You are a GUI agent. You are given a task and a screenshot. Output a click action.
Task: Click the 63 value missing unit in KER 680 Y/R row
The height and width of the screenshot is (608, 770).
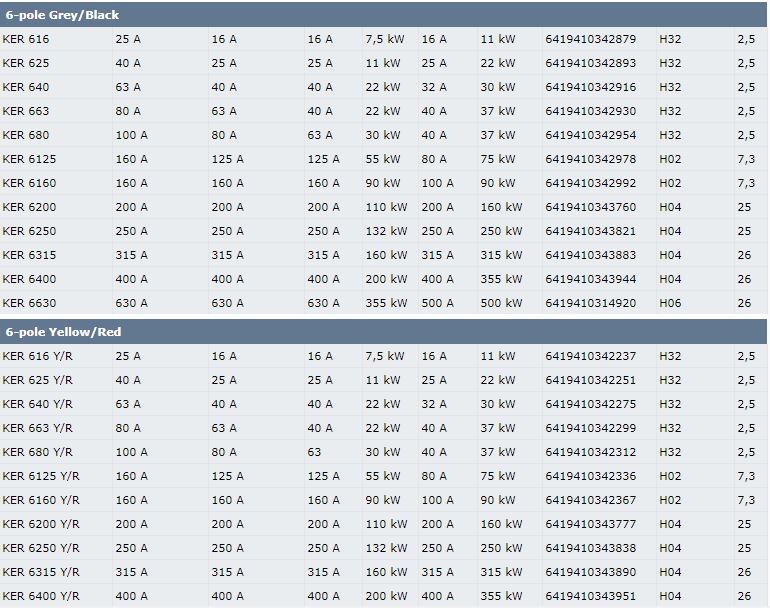pyautogui.click(x=314, y=452)
